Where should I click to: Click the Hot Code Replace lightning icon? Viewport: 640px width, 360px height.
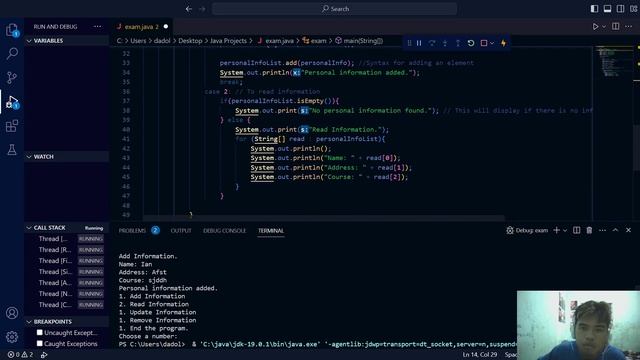click(503, 43)
